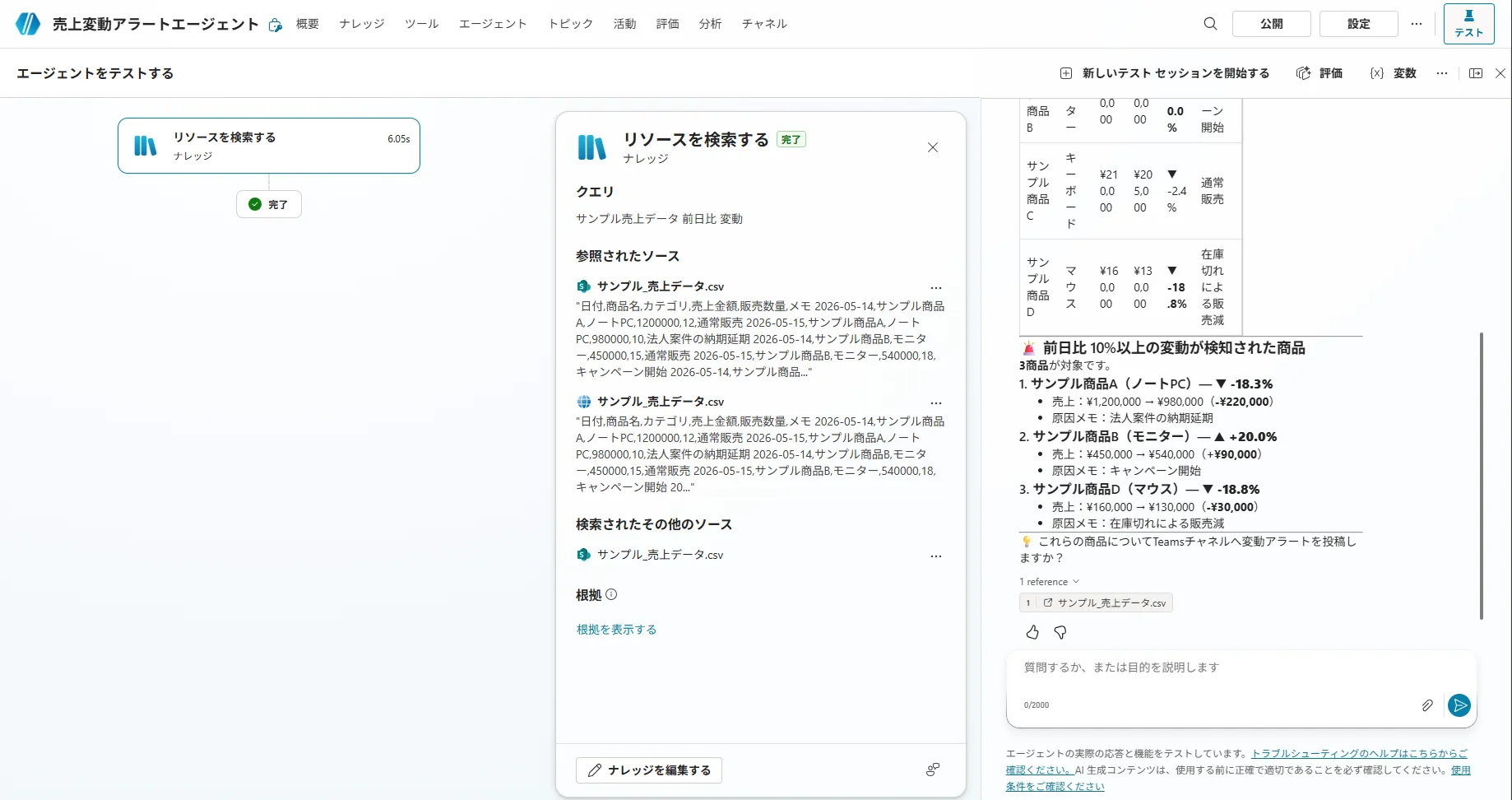Start a new test session plus icon
The height and width of the screenshot is (800, 1512).
pos(1065,73)
